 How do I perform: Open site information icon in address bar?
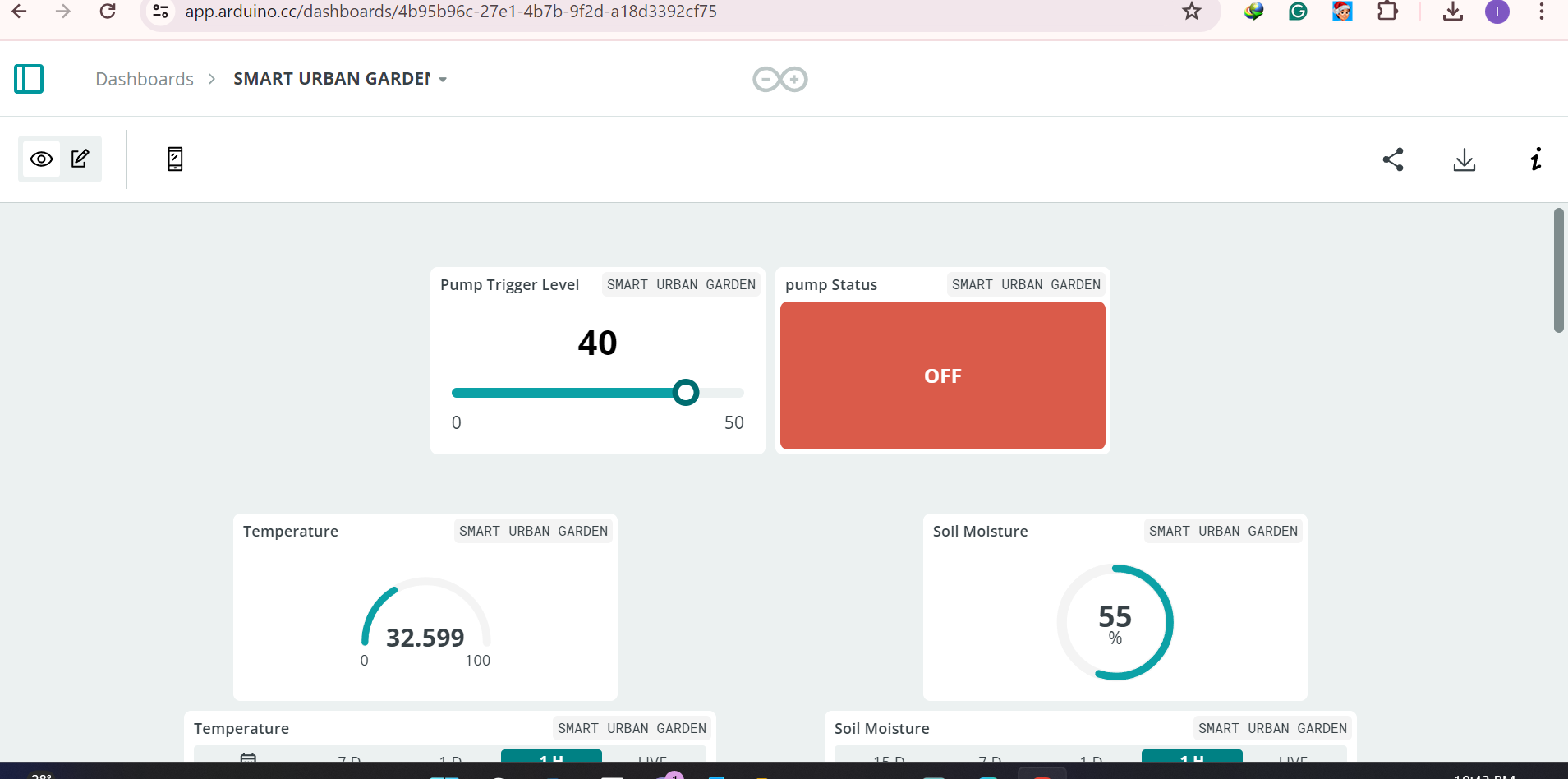click(161, 12)
